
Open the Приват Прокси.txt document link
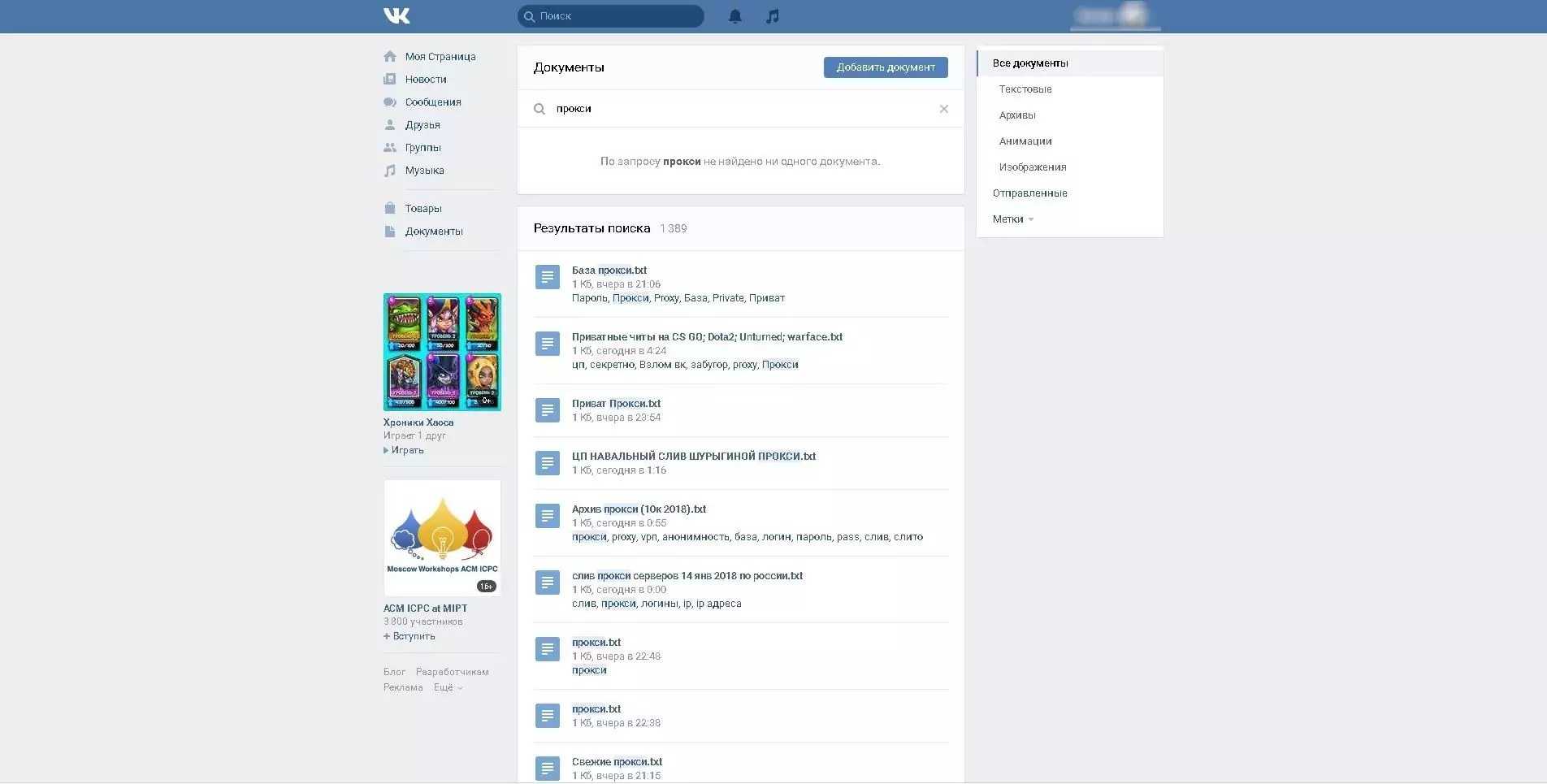click(616, 404)
